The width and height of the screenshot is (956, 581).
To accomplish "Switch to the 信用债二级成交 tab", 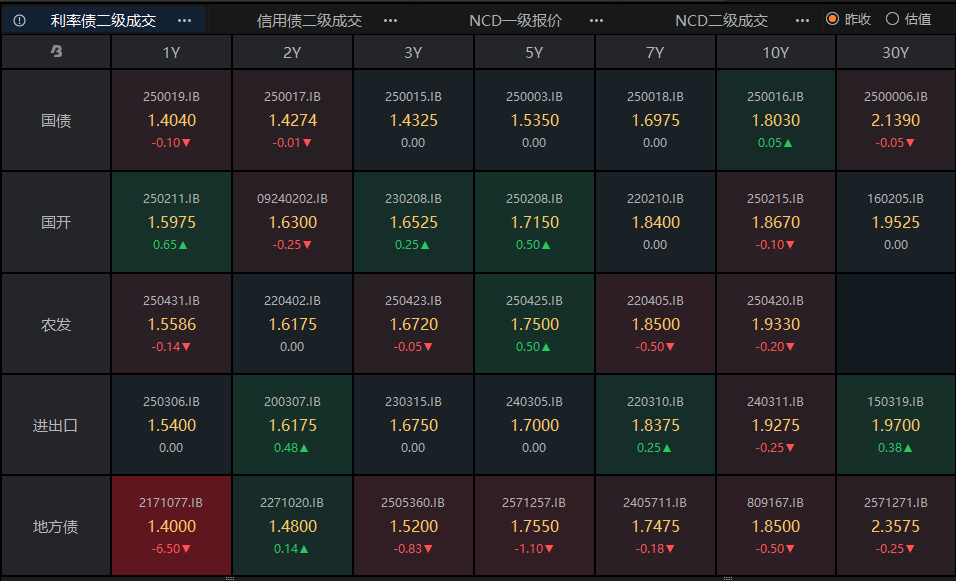I will click(x=309, y=21).
